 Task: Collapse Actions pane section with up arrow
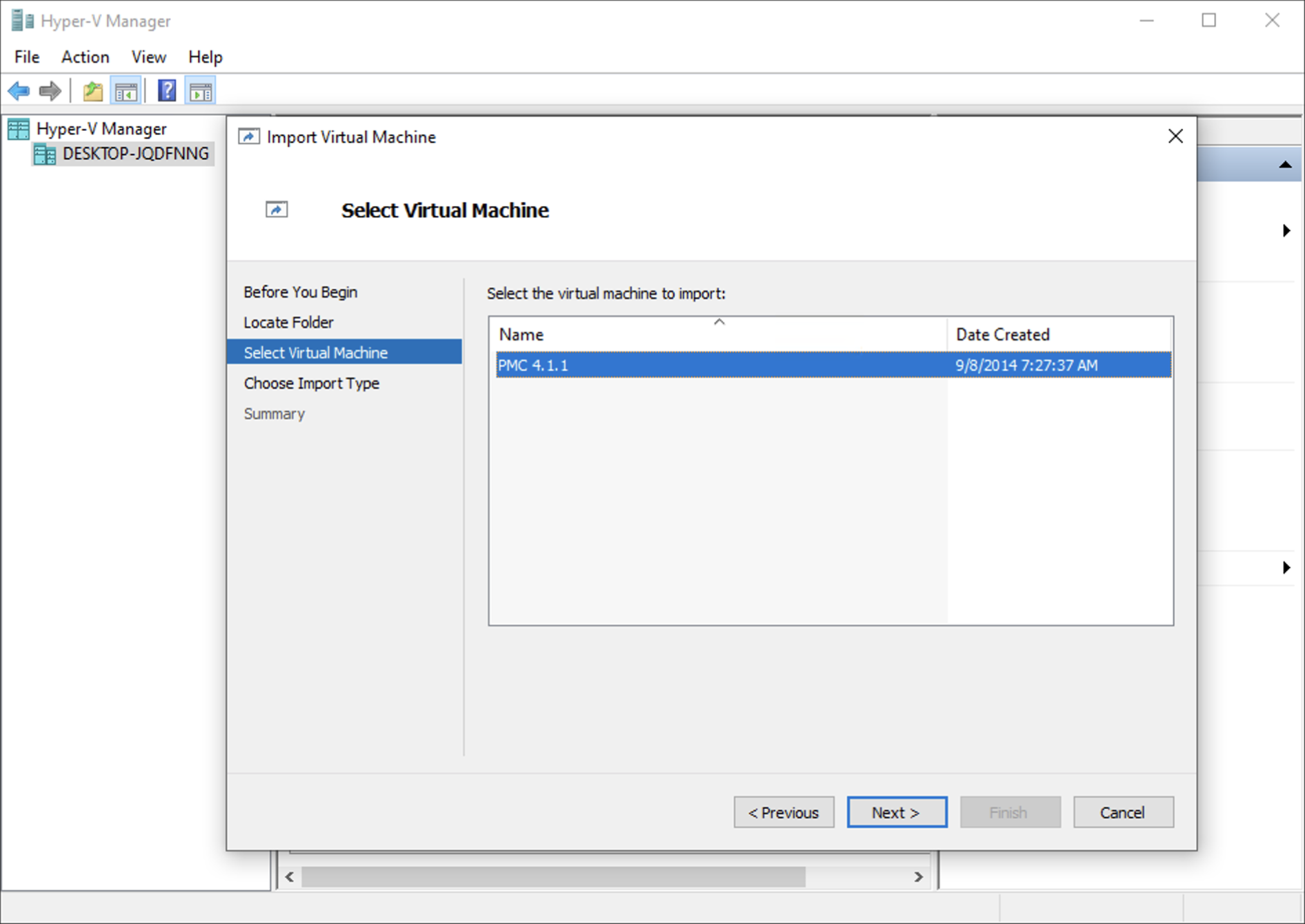pos(1285,165)
